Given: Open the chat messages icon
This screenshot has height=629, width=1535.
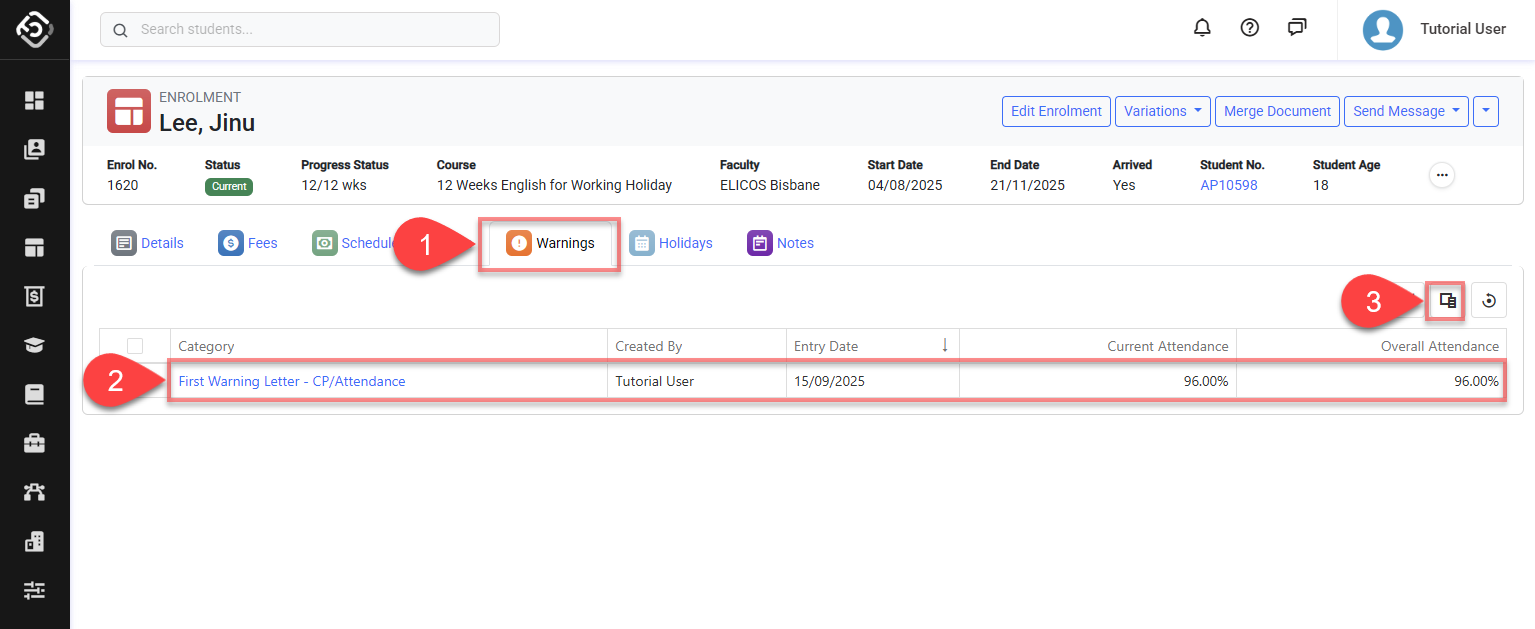Looking at the screenshot, I should click(1297, 28).
